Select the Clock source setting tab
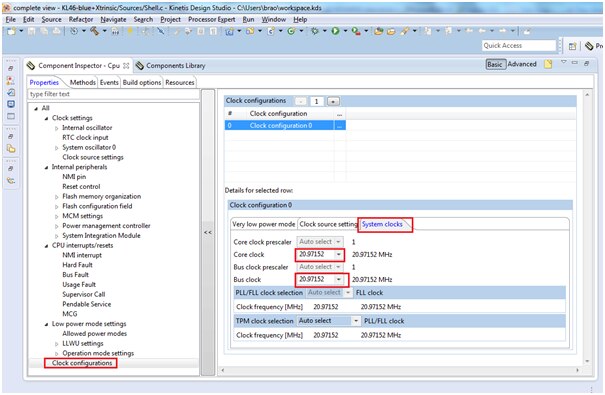 328,224
